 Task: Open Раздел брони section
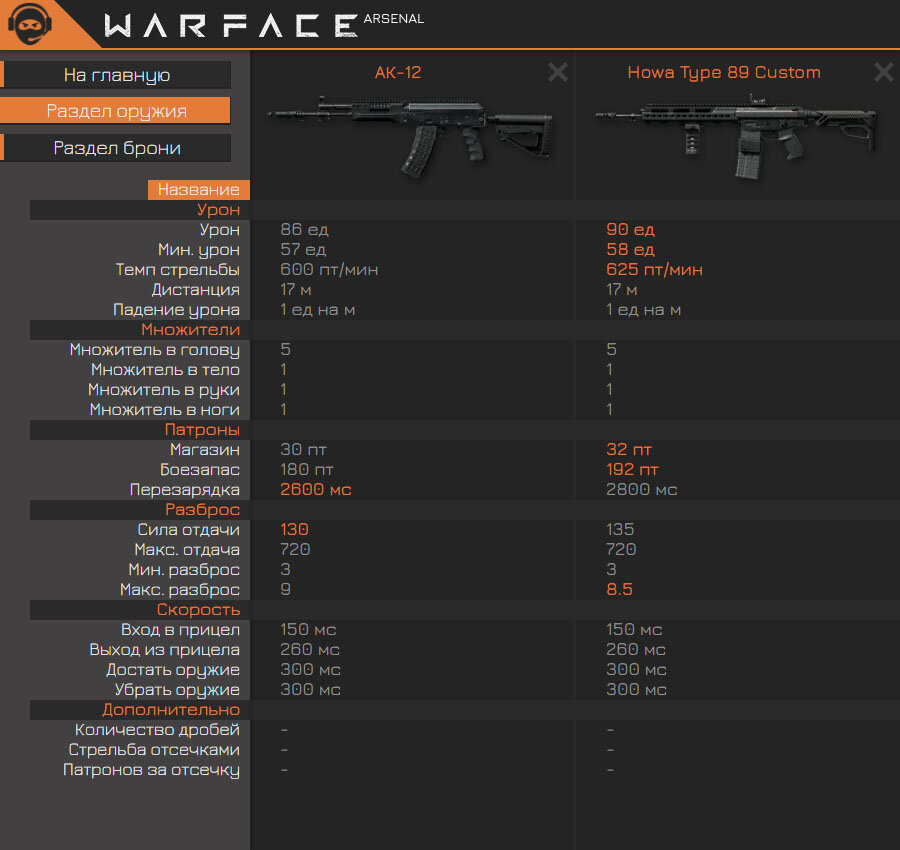(117, 148)
